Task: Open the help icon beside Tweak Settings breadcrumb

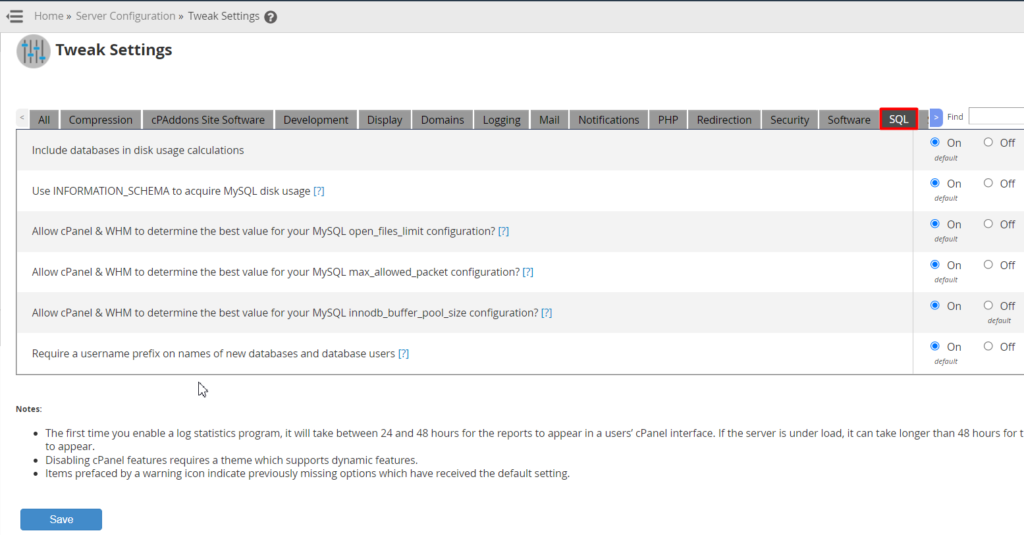Action: (270, 17)
